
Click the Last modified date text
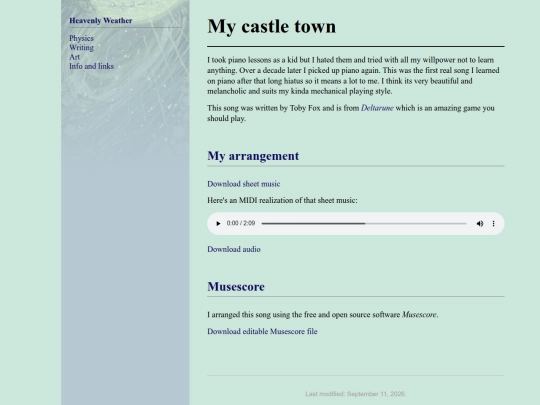(355, 394)
